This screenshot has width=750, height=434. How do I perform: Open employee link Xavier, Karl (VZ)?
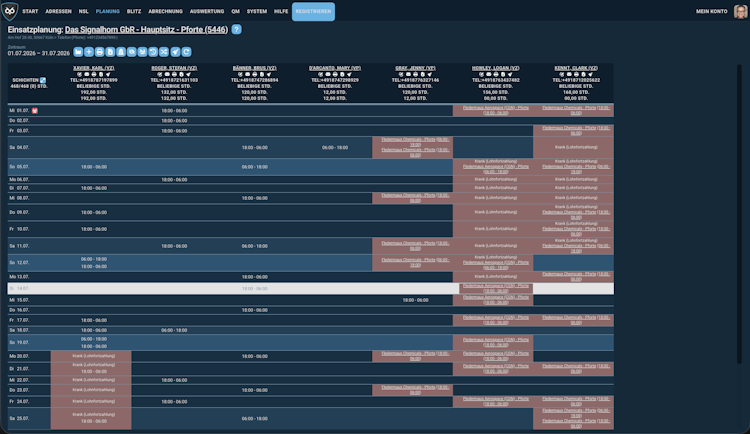(94, 68)
